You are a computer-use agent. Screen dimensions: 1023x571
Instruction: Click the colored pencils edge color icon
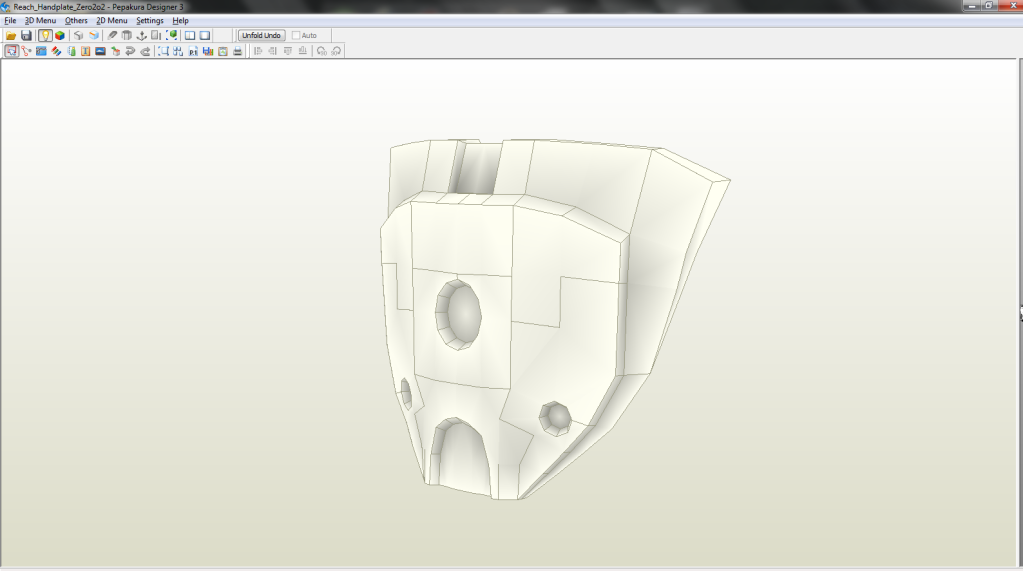[x=56, y=51]
